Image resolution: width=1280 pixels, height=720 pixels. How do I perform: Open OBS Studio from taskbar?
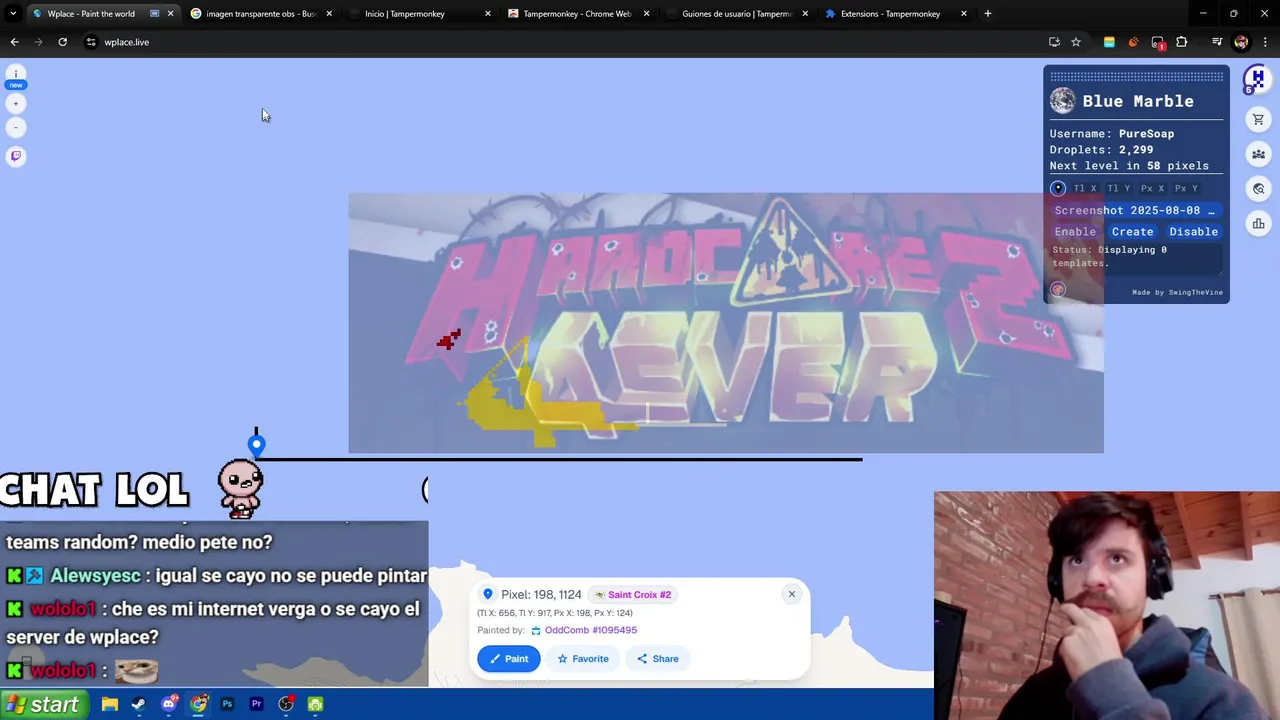click(286, 705)
